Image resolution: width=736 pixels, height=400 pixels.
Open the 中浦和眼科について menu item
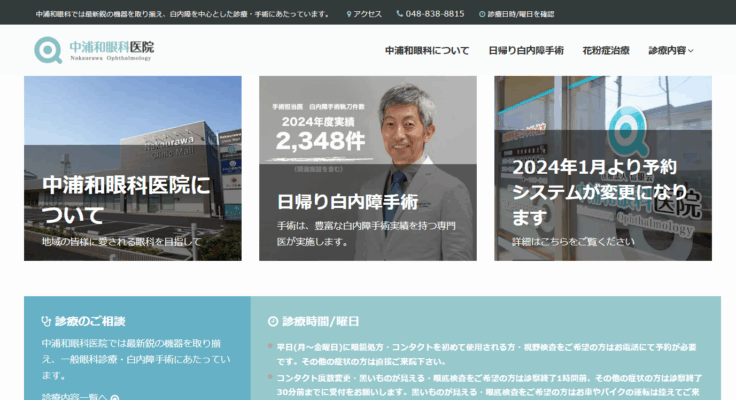(427, 50)
